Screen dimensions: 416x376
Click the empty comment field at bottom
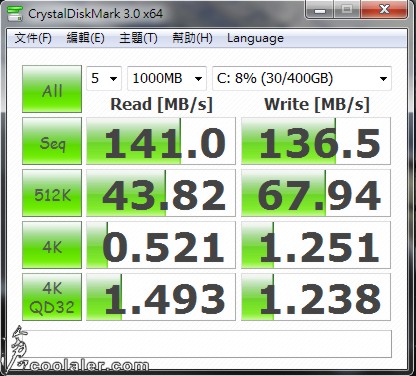tap(207, 344)
